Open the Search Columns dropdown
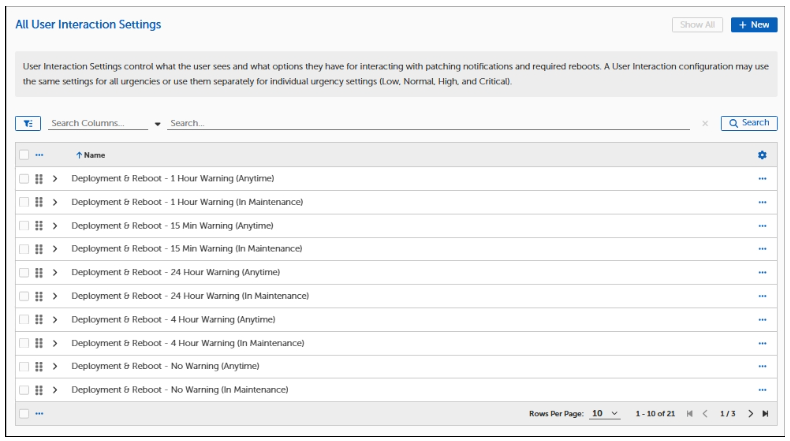The height and width of the screenshot is (441, 790). click(x=157, y=123)
